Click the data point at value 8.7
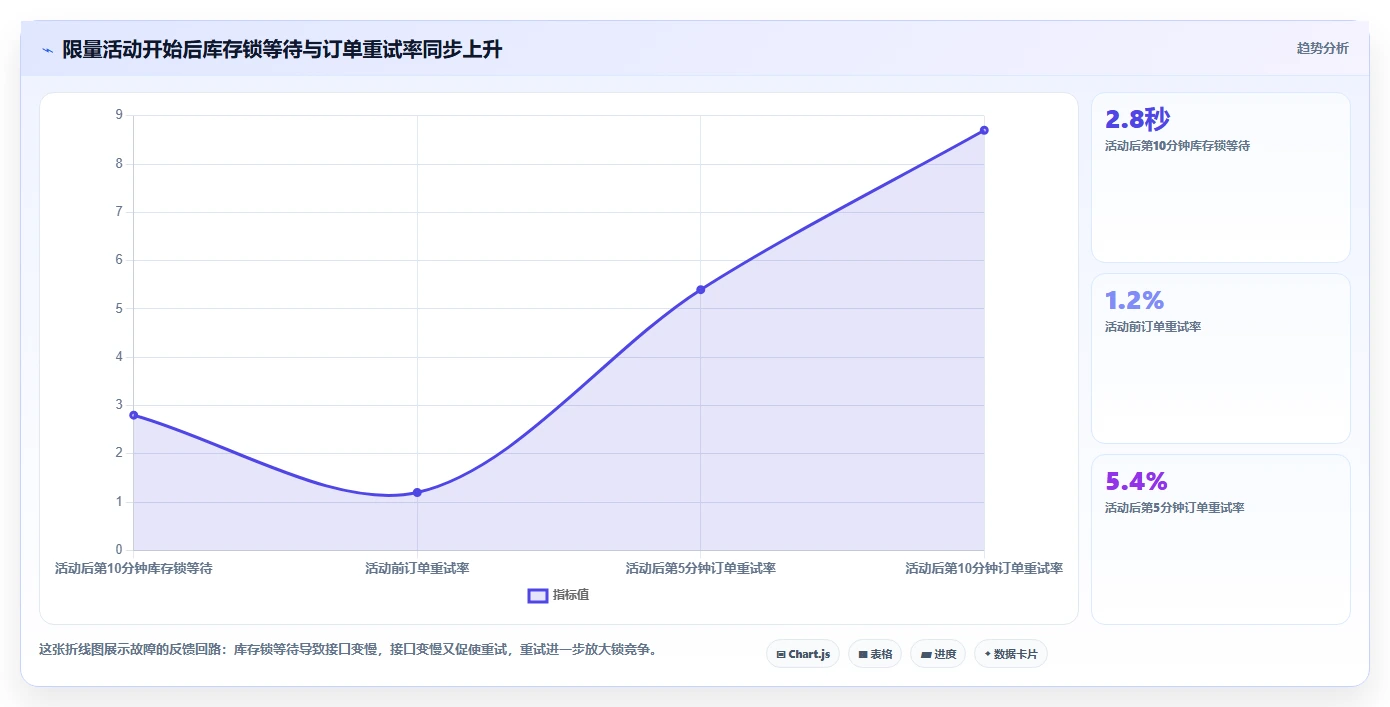This screenshot has width=1390, height=707. click(984, 130)
